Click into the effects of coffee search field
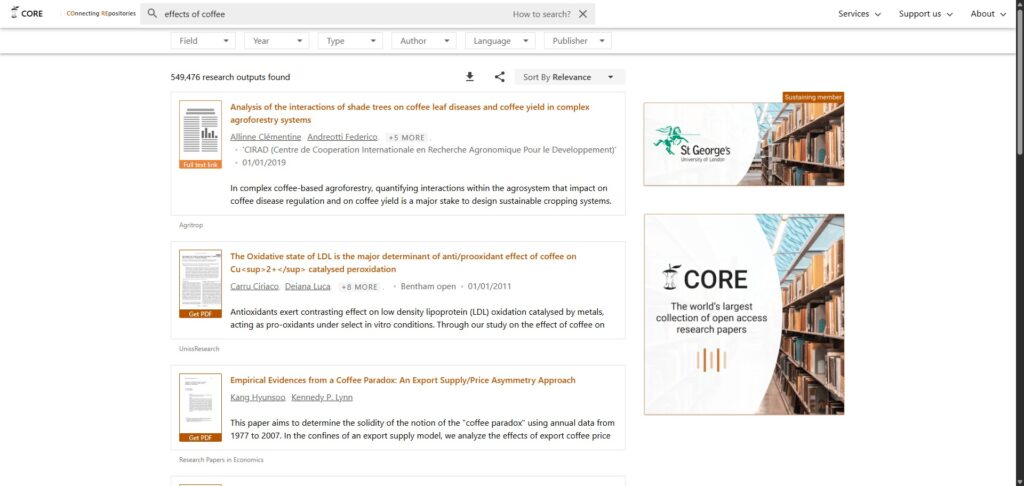 click(333, 14)
